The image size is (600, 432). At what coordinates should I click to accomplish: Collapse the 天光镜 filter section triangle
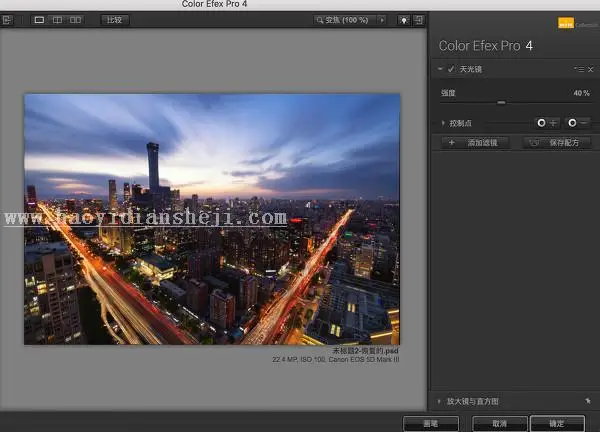point(440,69)
